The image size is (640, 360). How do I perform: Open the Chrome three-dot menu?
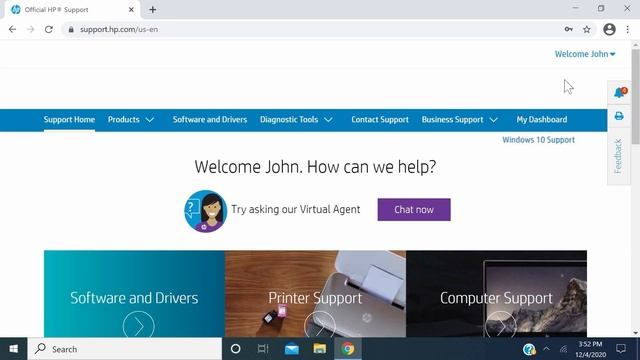tap(628, 29)
